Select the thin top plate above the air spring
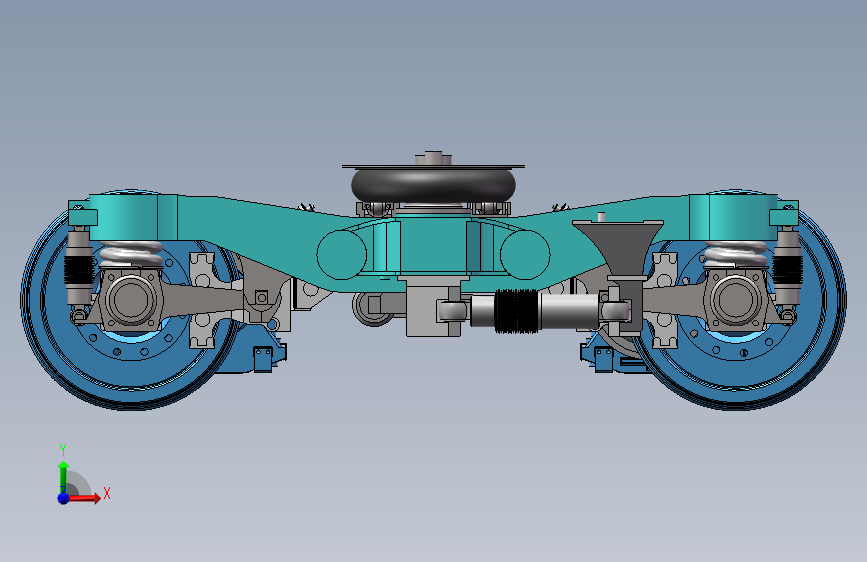 [434, 166]
